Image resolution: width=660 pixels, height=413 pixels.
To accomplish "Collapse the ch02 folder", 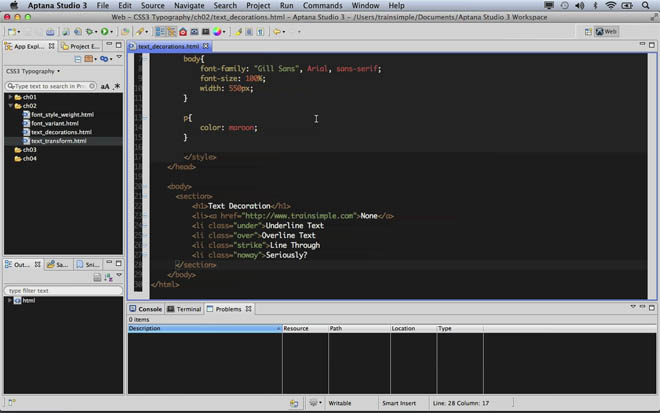I will coord(10,106).
